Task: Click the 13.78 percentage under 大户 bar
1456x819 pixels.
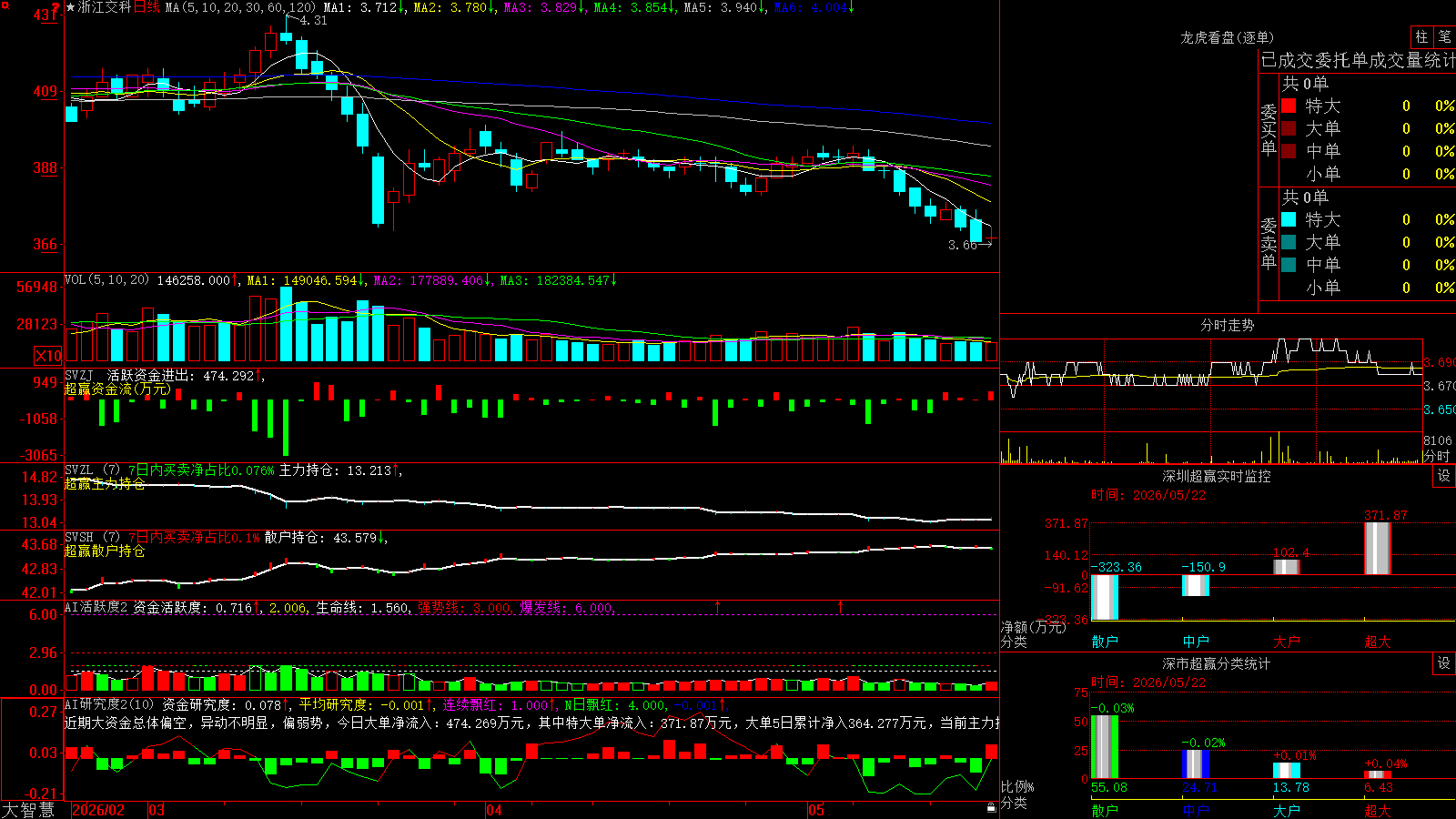Action: [1291, 787]
